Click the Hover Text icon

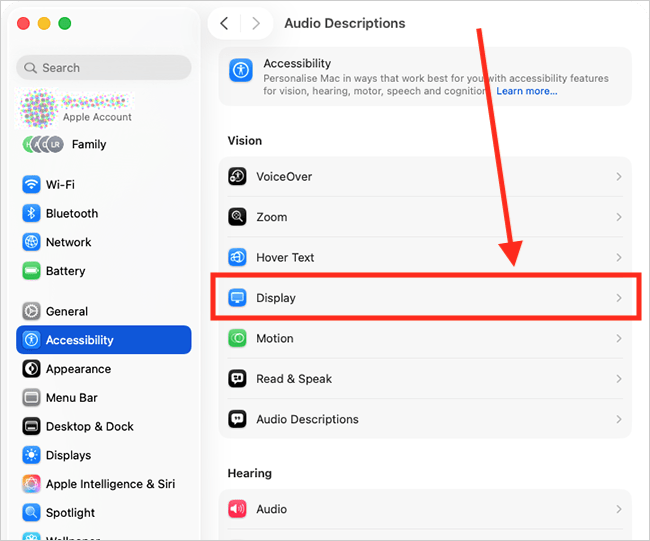(238, 258)
